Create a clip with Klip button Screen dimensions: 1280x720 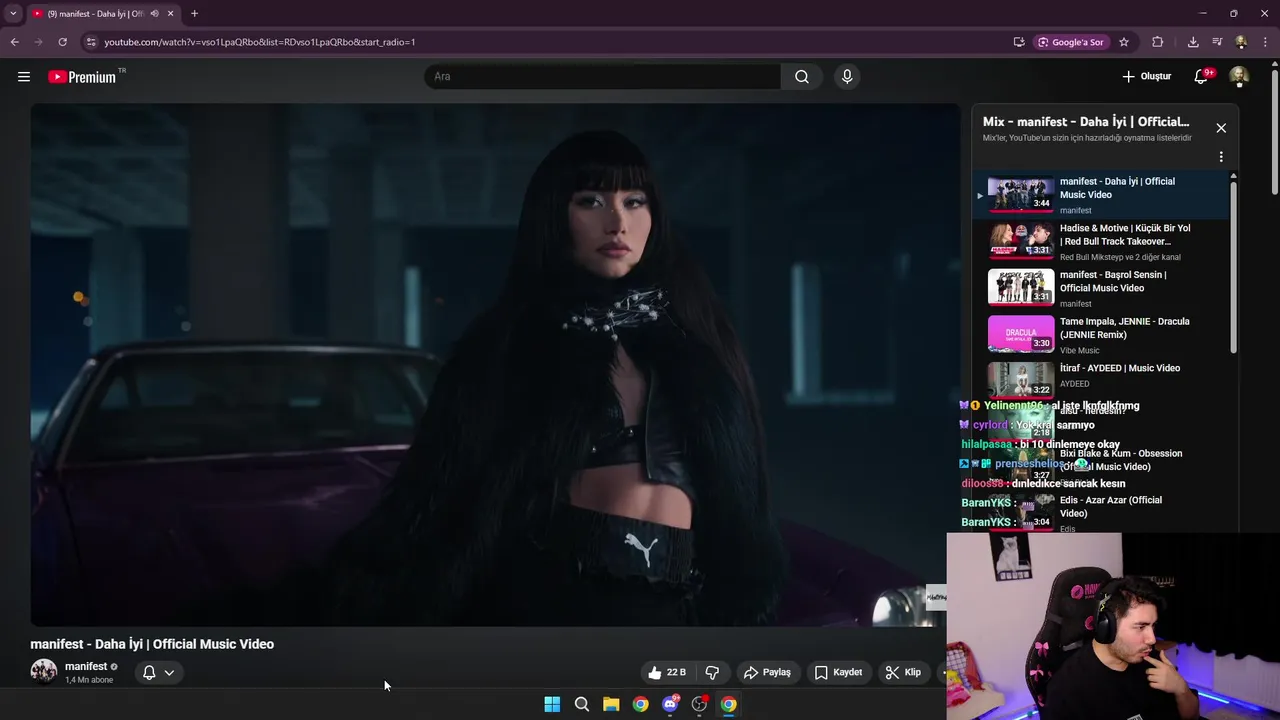tap(903, 672)
